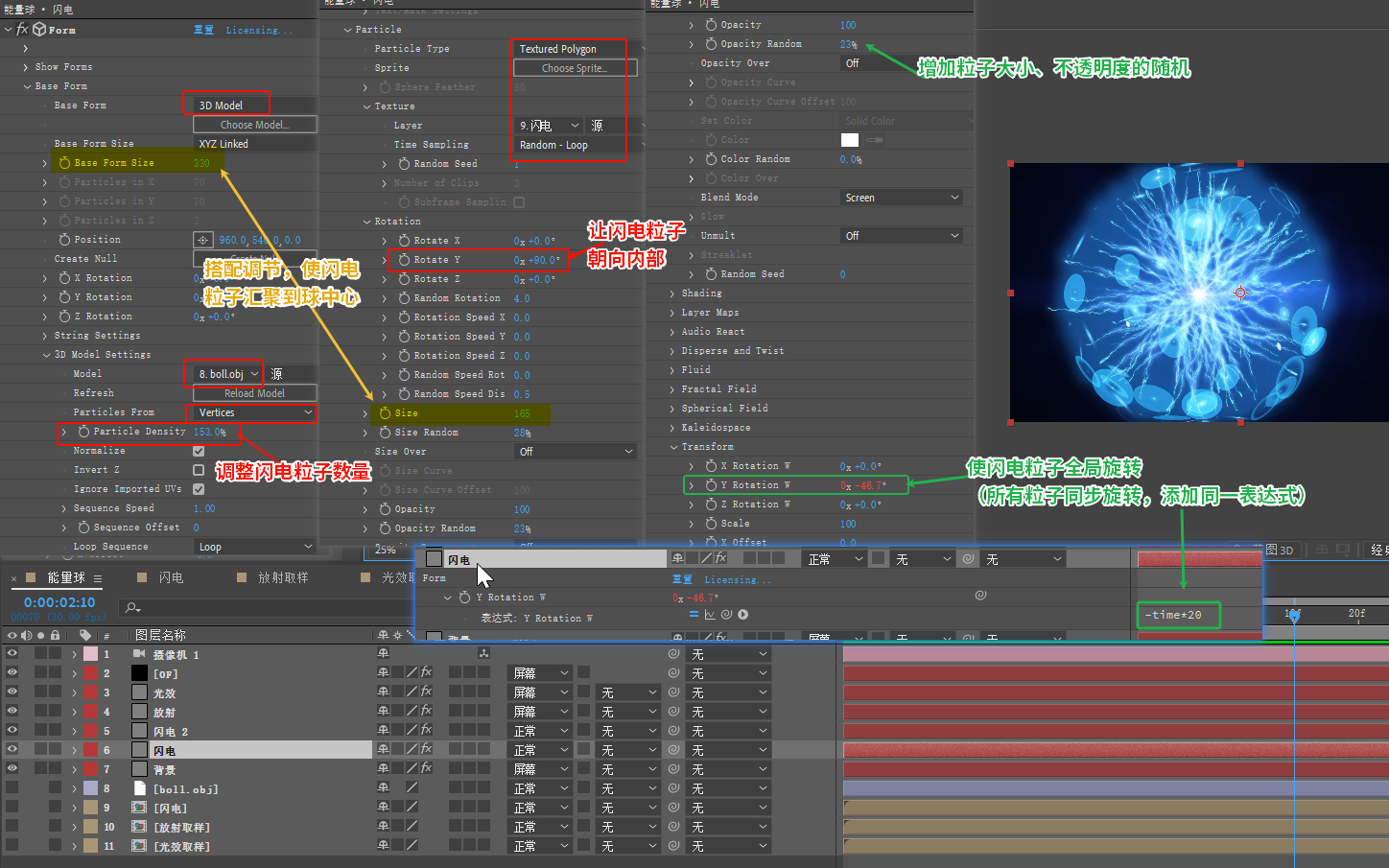Click the red label swatch of layer 闪电
The height and width of the screenshot is (868, 1389).
[x=90, y=750]
